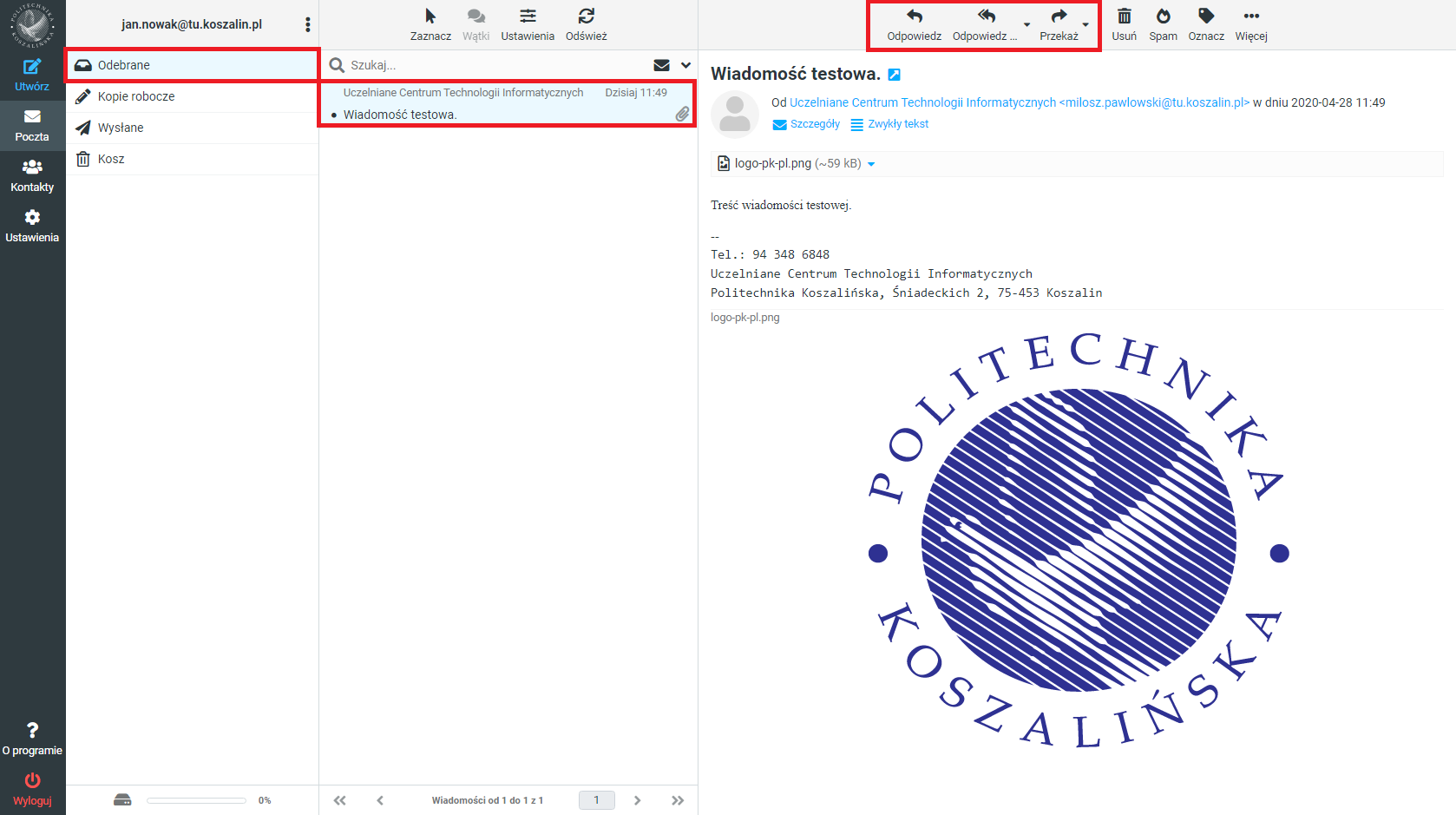The width and height of the screenshot is (1456, 815).
Task: Click into the Szukaj search field
Action: (496, 65)
